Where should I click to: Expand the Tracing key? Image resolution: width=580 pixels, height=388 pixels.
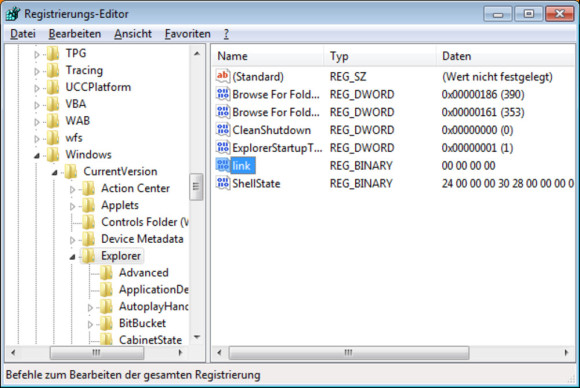37,71
